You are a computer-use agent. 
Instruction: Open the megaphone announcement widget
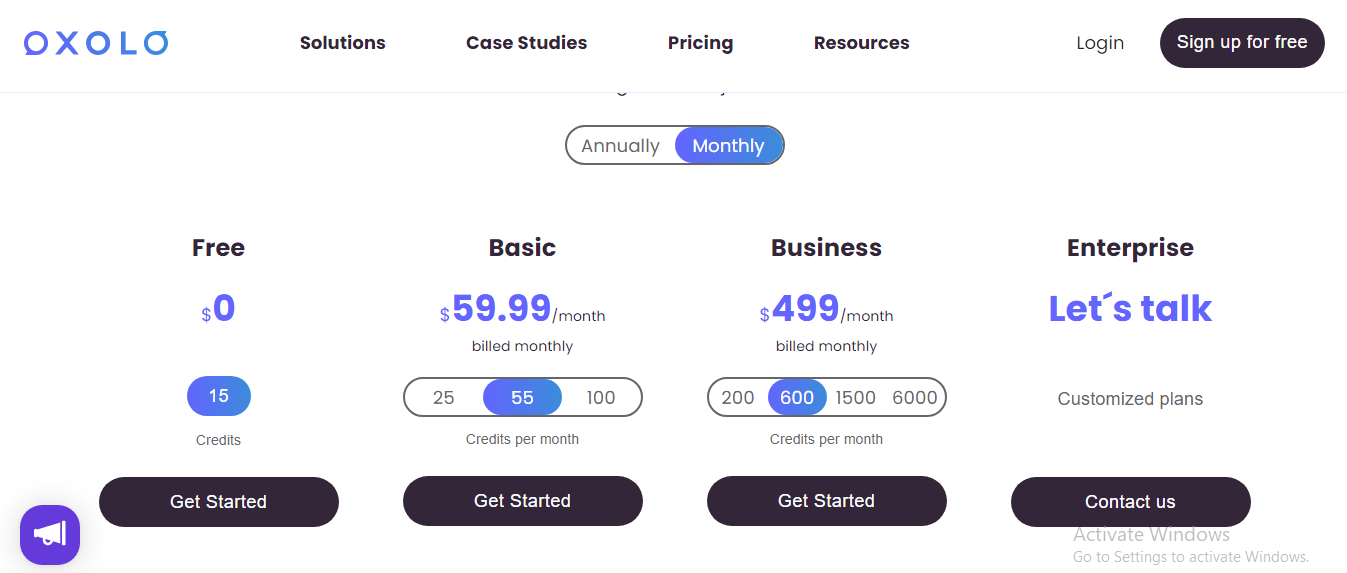point(50,535)
